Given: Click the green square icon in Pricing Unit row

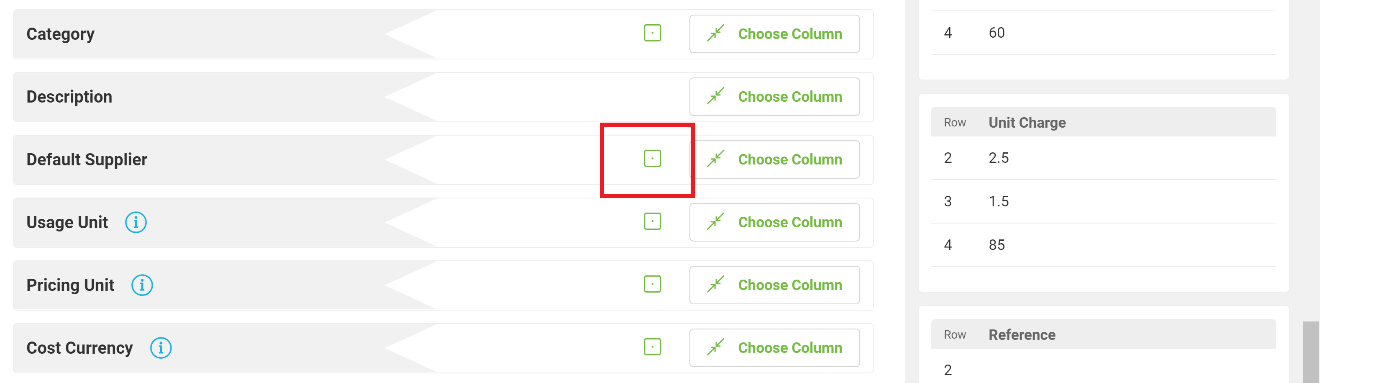Looking at the screenshot, I should tap(652, 285).
